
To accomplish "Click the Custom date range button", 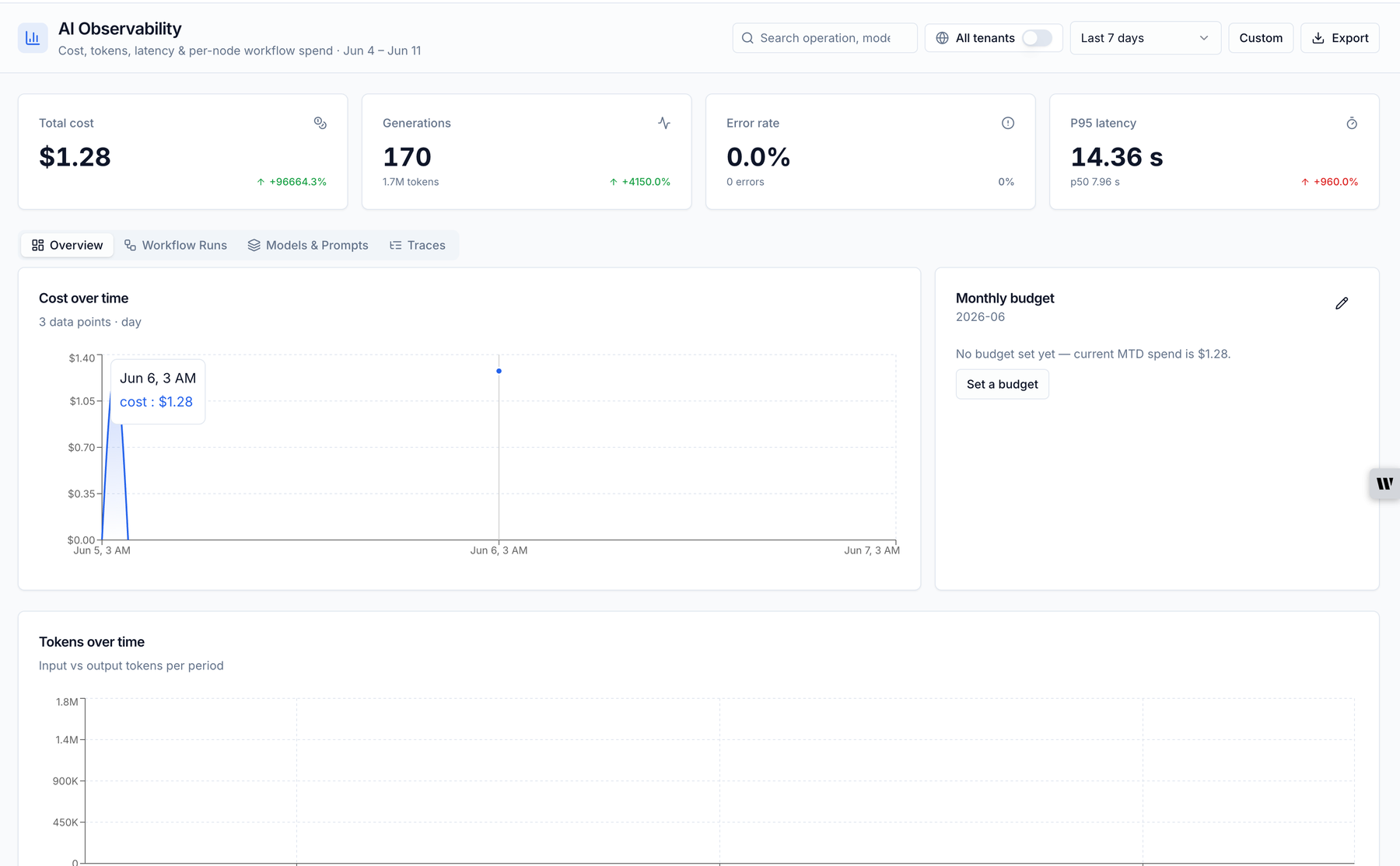I will pyautogui.click(x=1261, y=38).
